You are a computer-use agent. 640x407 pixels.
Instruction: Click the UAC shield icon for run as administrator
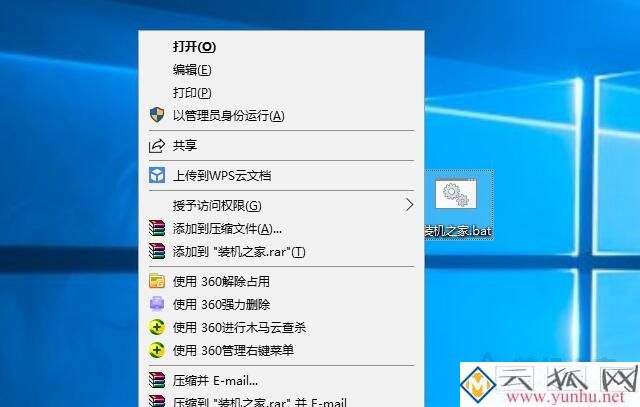[157, 115]
